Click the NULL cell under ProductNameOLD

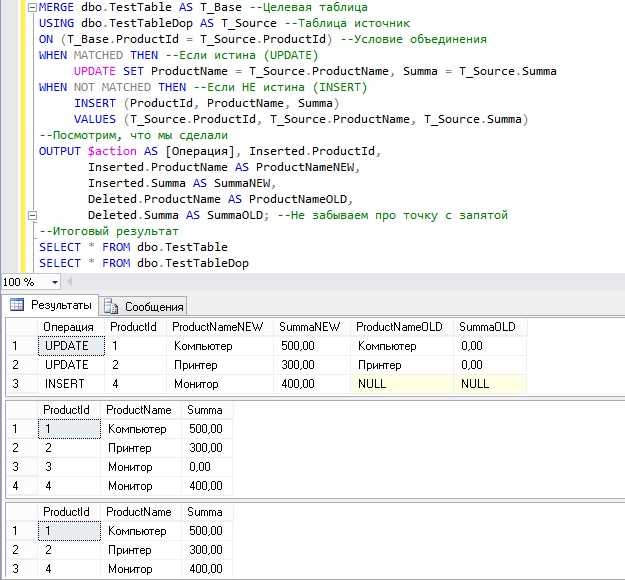pyautogui.click(x=403, y=384)
